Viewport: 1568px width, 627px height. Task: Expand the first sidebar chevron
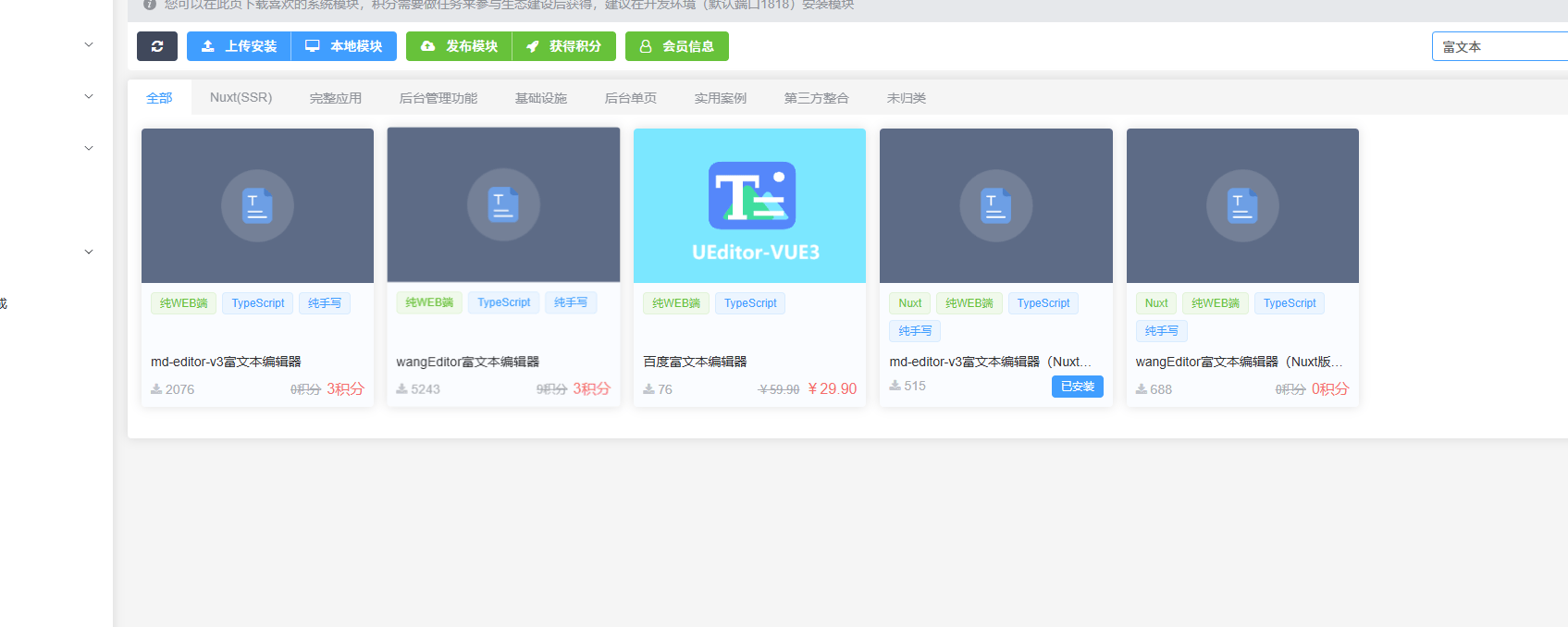[89, 44]
